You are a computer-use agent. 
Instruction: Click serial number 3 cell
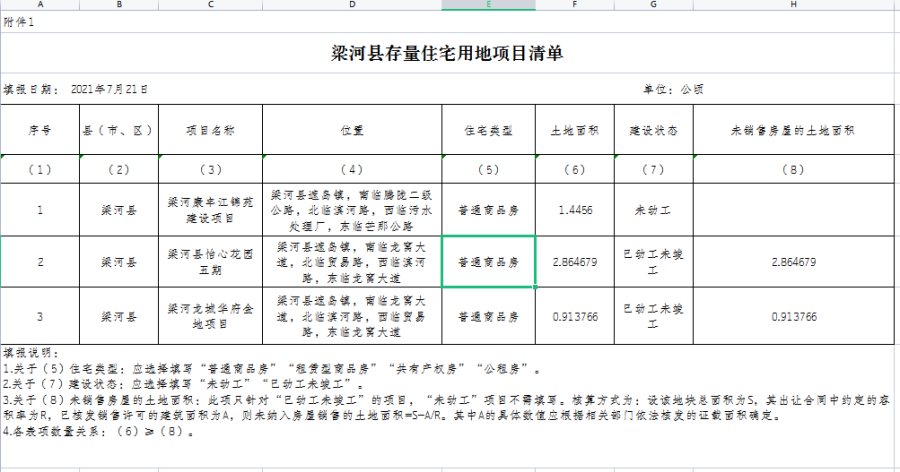point(40,316)
